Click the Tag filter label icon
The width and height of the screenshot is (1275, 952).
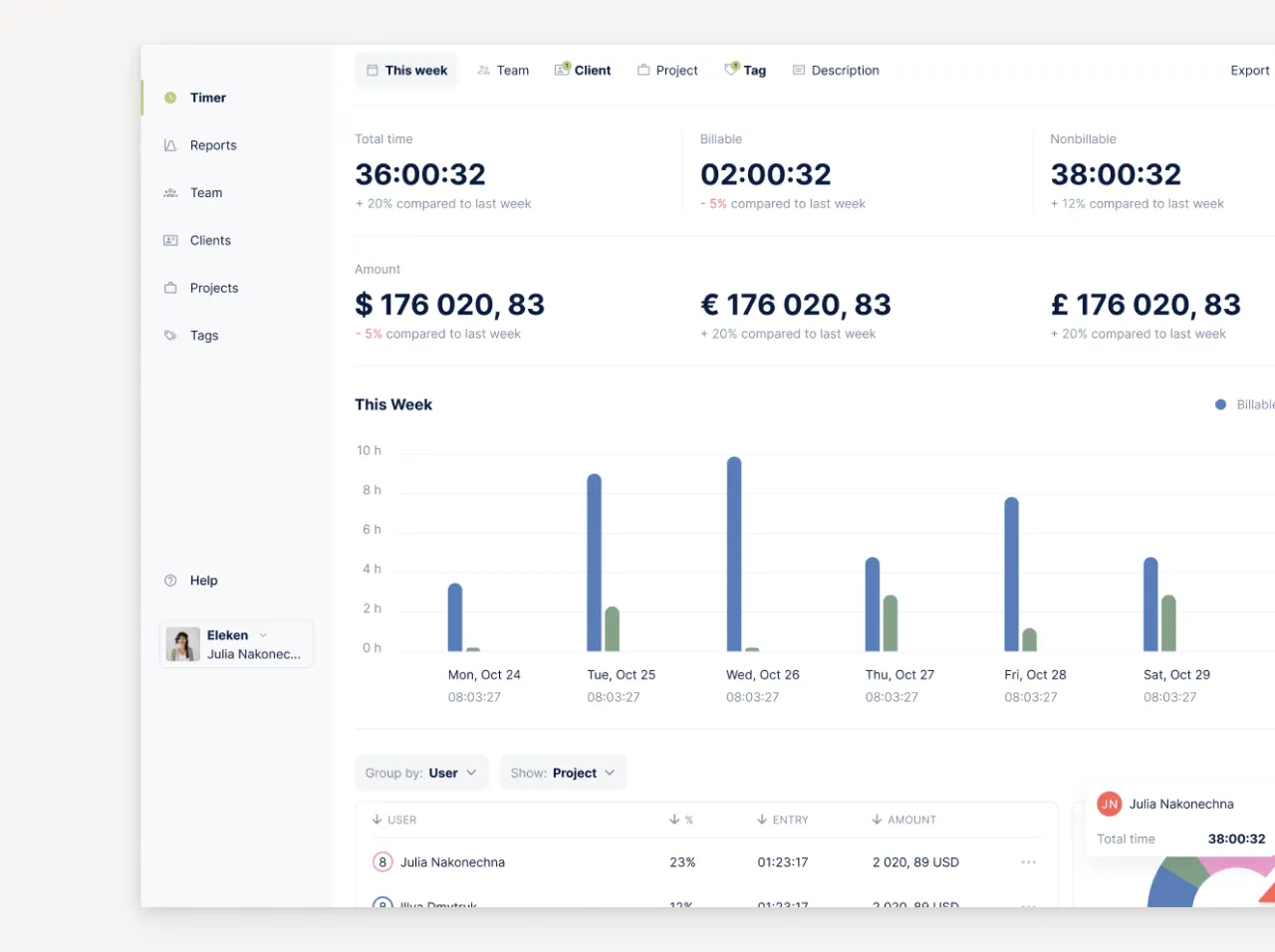[x=731, y=69]
